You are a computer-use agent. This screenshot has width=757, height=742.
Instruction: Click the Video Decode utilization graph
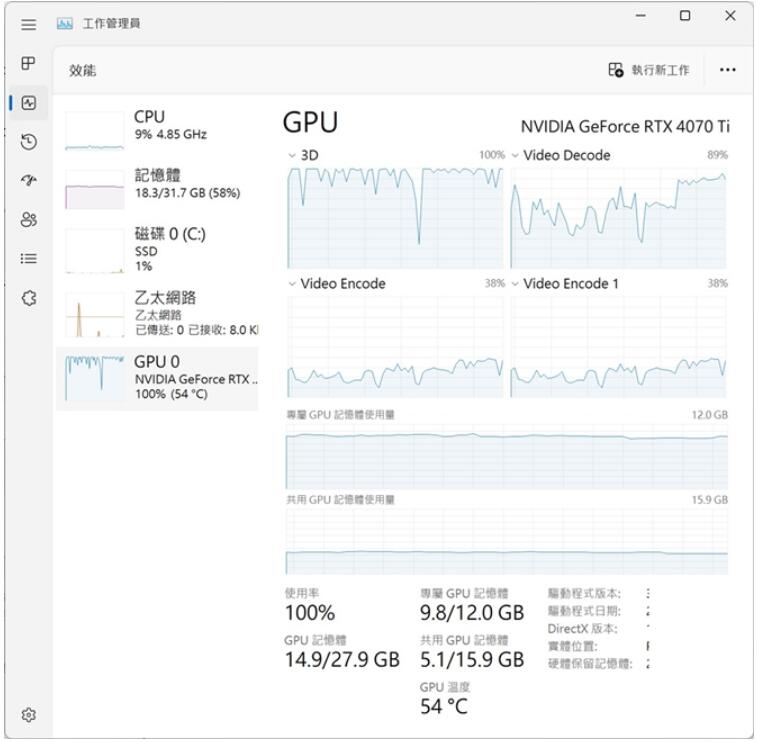618,218
